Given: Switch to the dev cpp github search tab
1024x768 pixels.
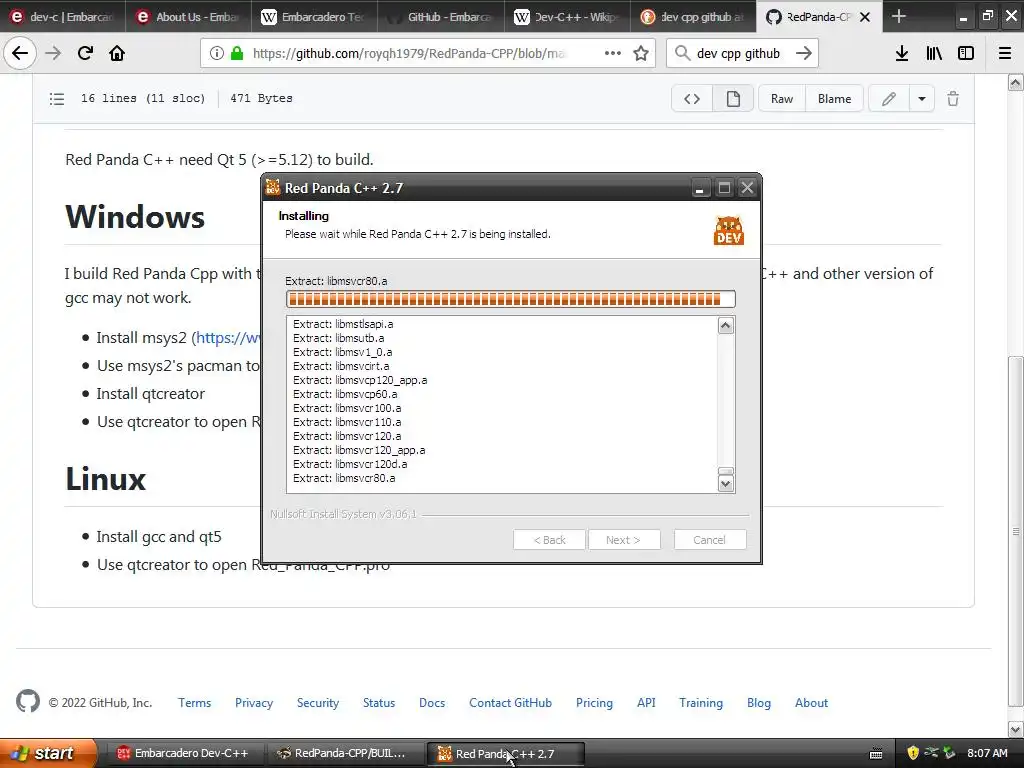Looking at the screenshot, I should tap(693, 16).
